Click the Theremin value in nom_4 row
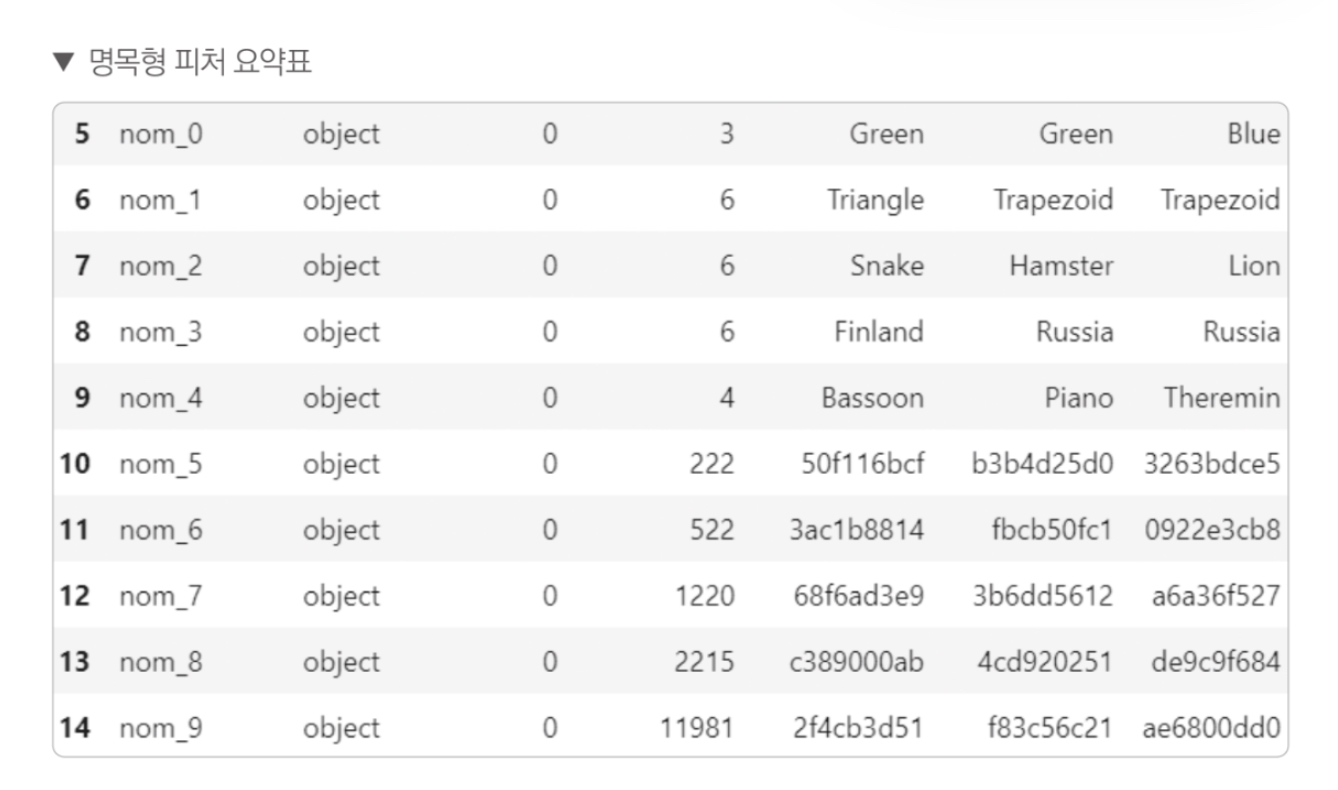 pyautogui.click(x=1221, y=398)
